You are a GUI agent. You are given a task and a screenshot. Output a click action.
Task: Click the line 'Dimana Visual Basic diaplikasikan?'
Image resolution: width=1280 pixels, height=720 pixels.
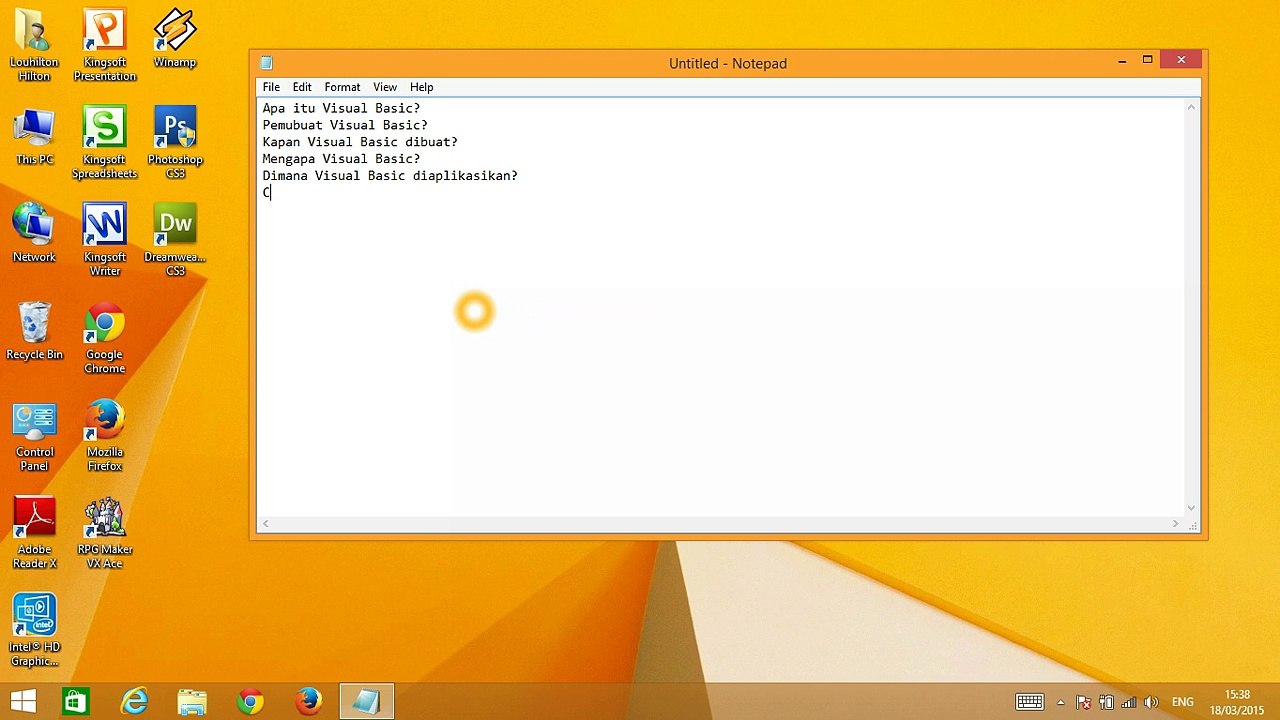390,176
